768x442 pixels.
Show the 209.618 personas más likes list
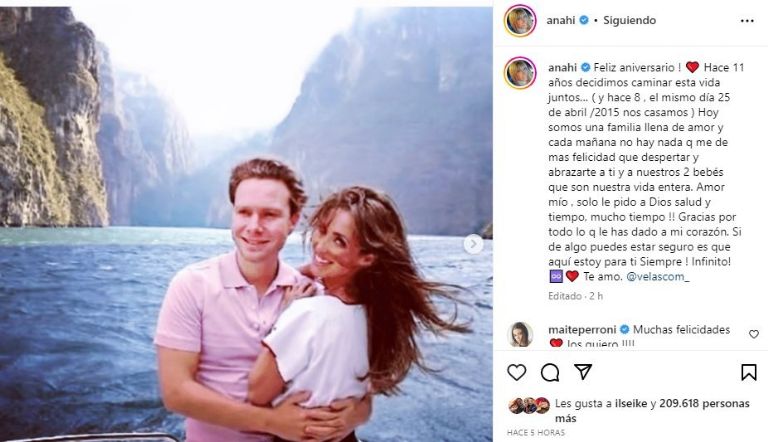tap(652, 411)
